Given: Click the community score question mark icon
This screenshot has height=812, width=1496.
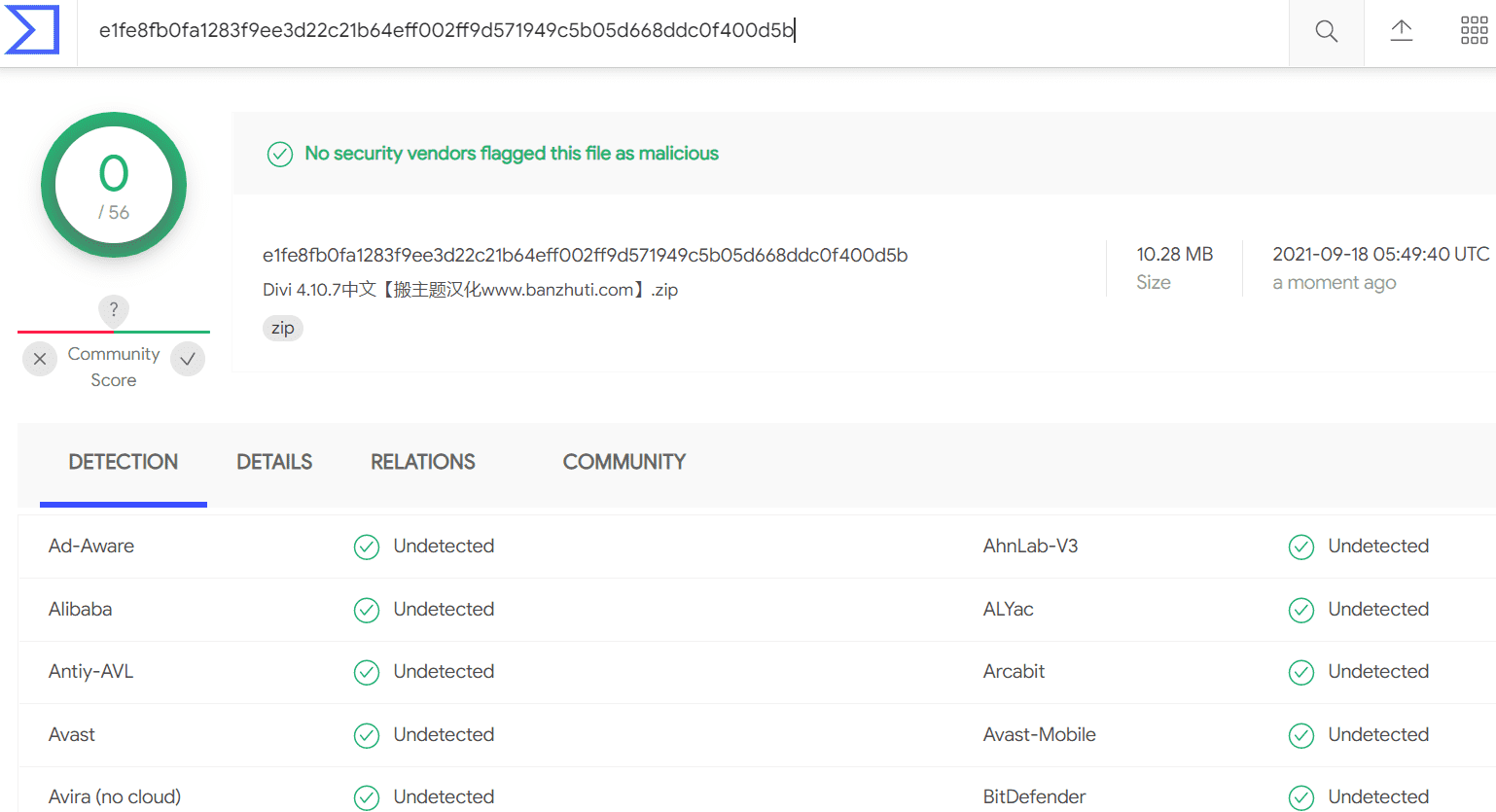Looking at the screenshot, I should pos(114,309).
